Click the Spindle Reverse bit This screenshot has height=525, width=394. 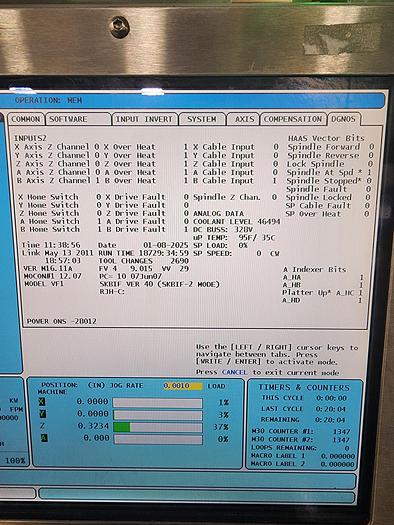point(330,155)
